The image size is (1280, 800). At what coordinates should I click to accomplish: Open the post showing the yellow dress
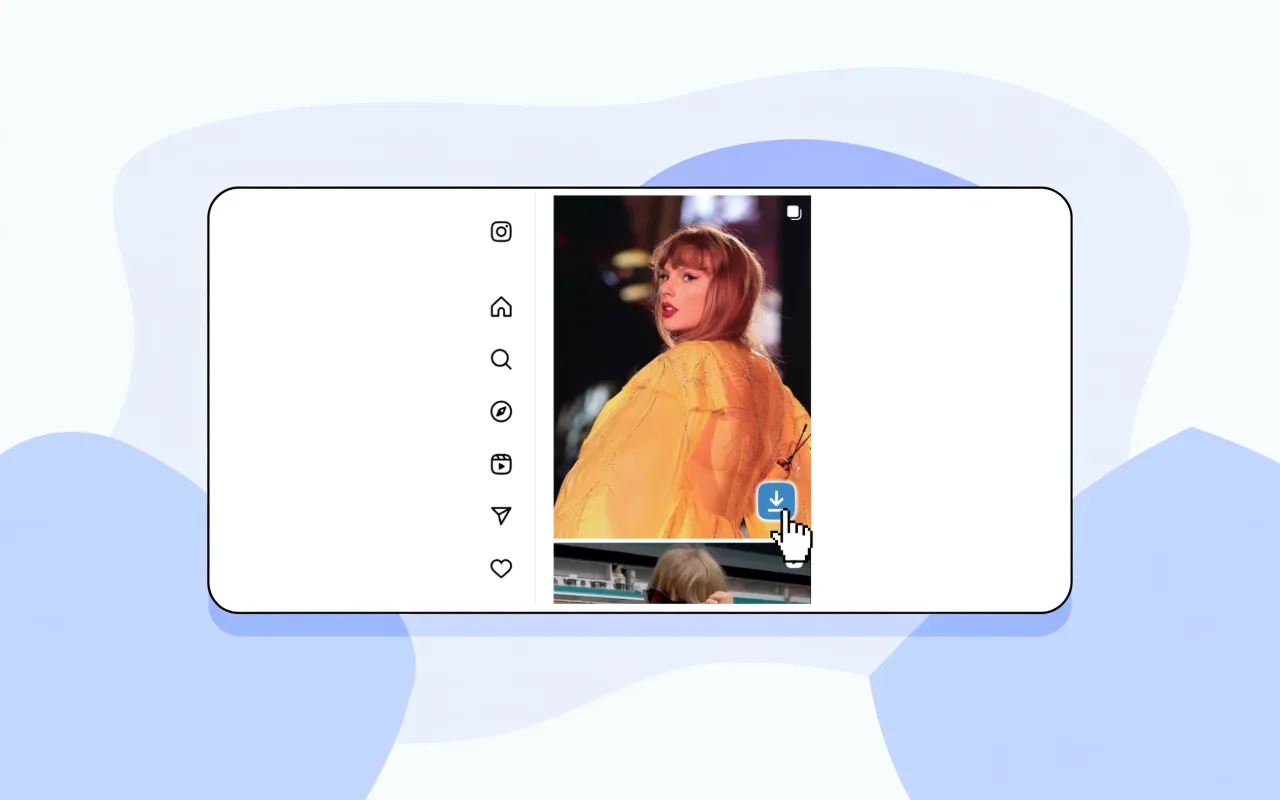(x=682, y=367)
